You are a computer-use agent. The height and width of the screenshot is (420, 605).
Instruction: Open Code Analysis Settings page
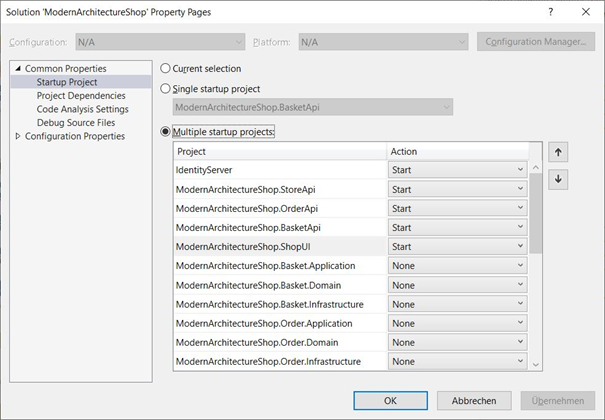pos(82,109)
